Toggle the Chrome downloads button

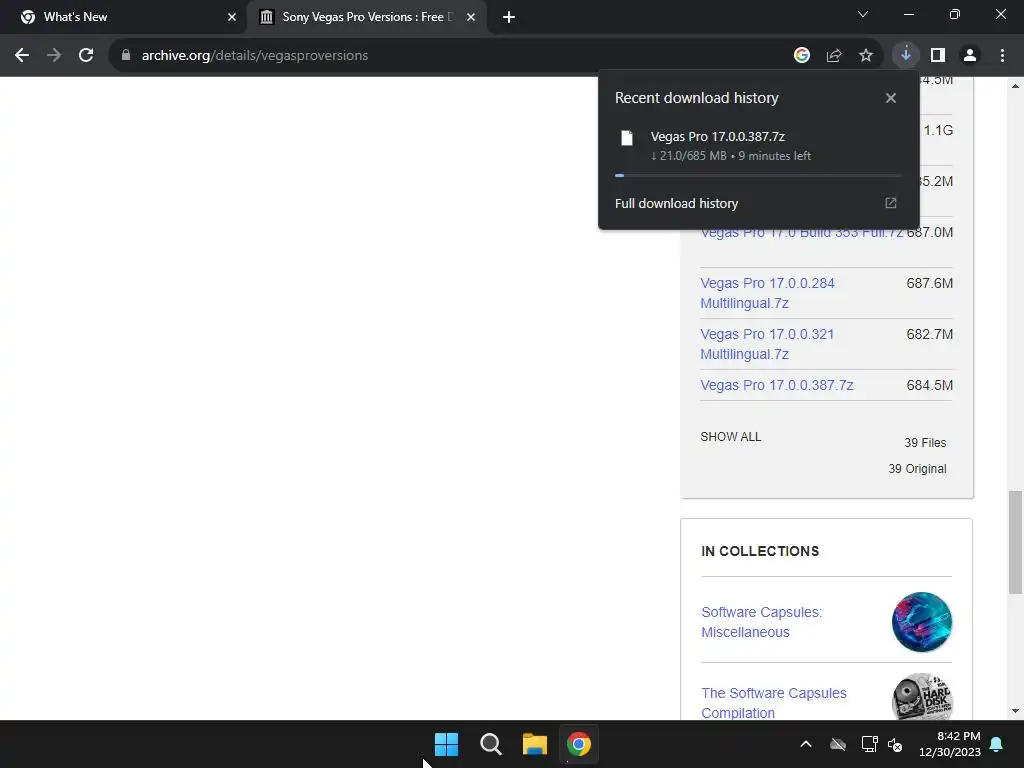(x=906, y=56)
